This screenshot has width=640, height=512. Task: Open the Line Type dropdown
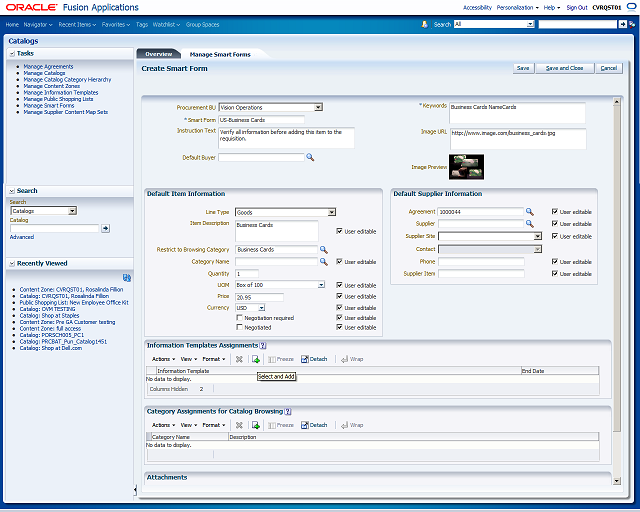tap(332, 212)
